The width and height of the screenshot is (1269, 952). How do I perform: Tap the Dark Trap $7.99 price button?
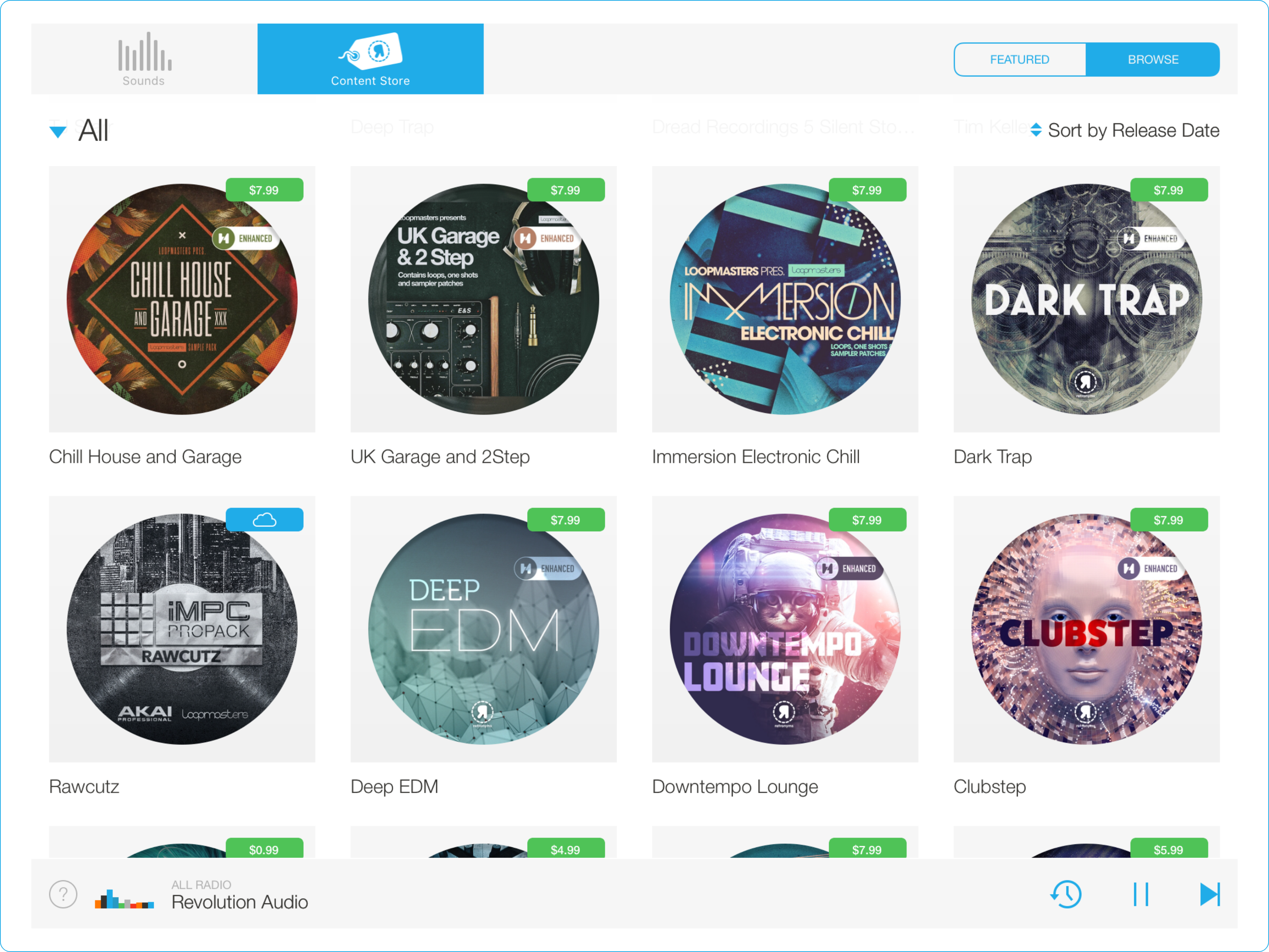1168,190
